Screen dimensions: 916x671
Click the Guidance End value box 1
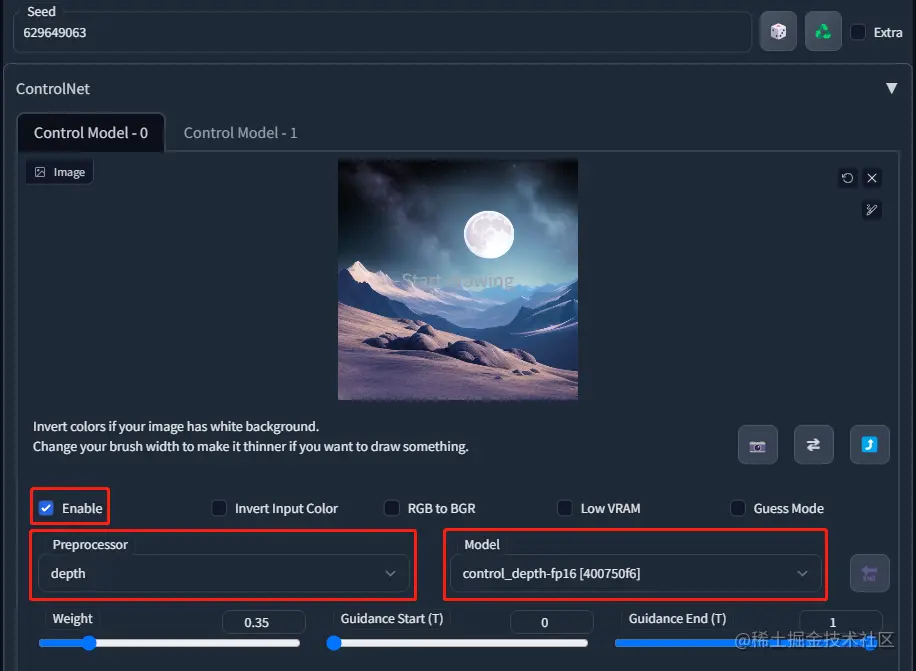pos(840,623)
